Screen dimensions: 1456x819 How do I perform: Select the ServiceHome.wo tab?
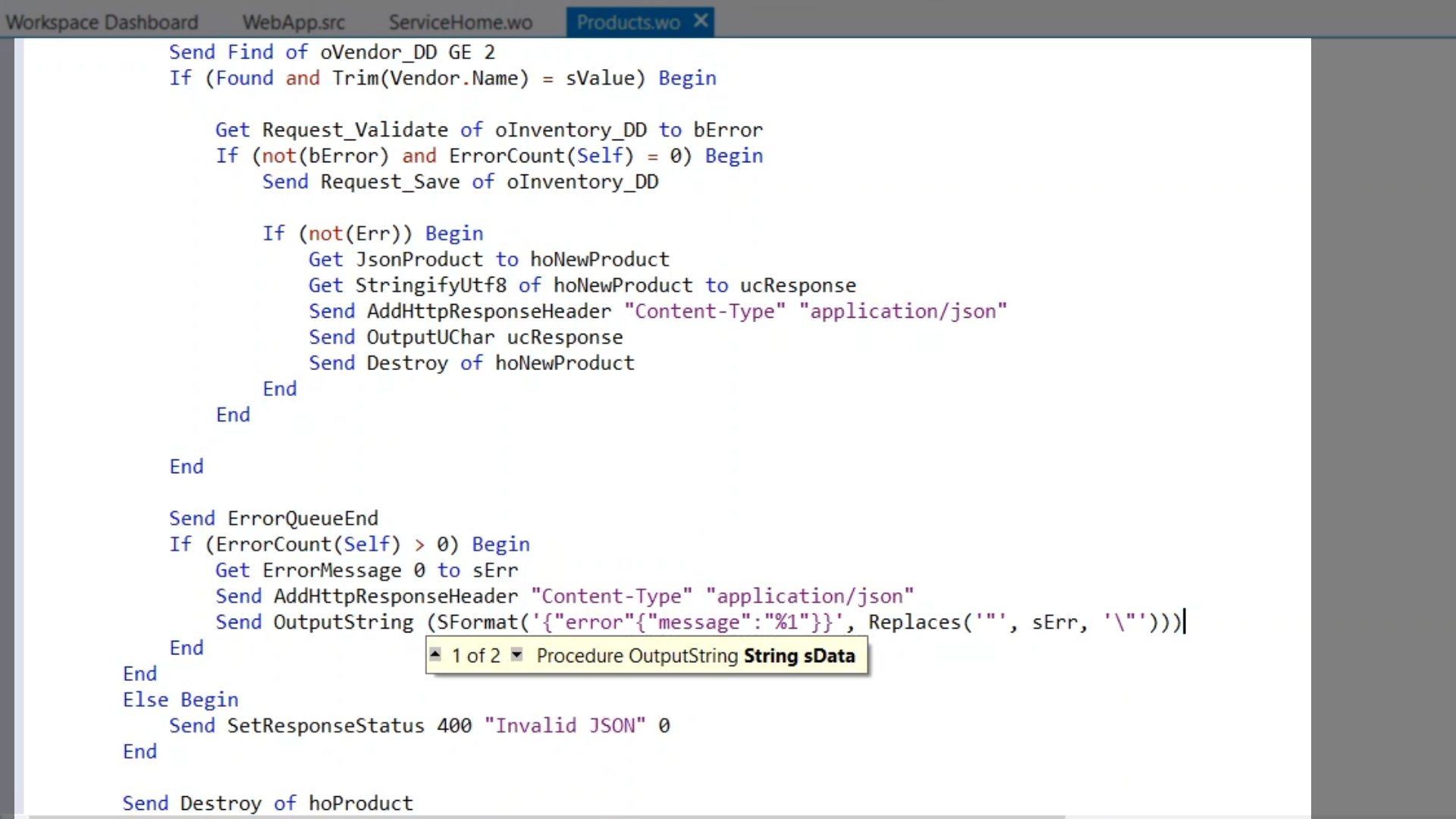460,22
